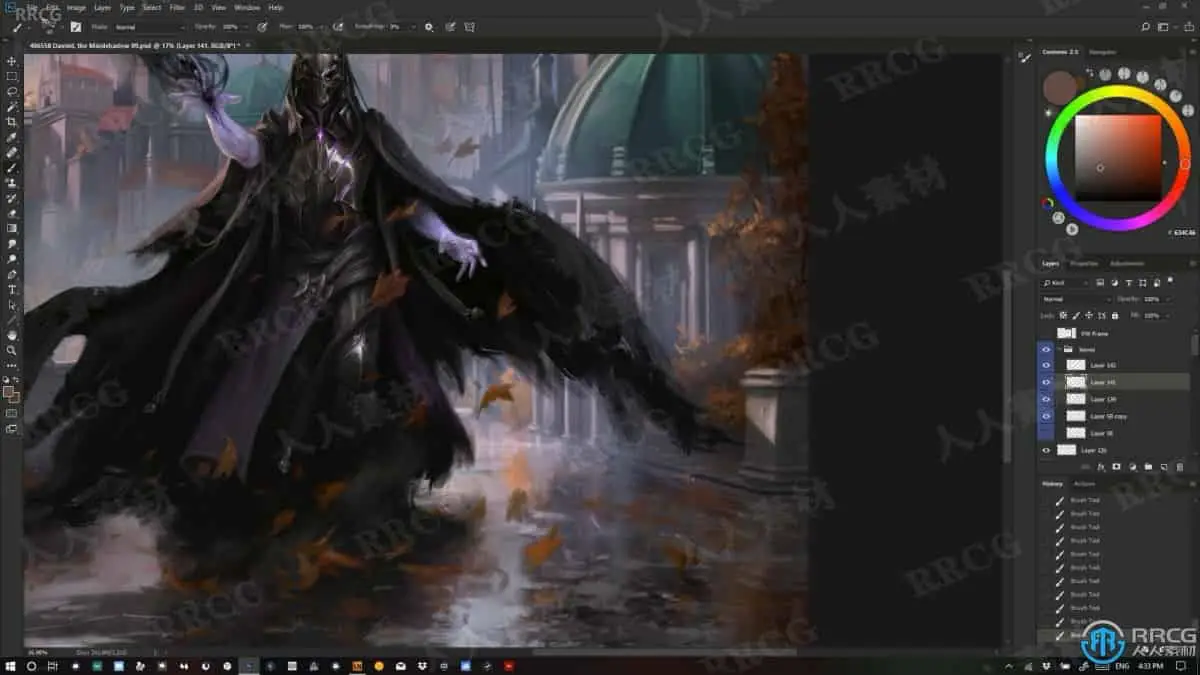Screen dimensions: 1200x675
Task: Select the Rectangular Marquee tool
Action: (x=12, y=76)
